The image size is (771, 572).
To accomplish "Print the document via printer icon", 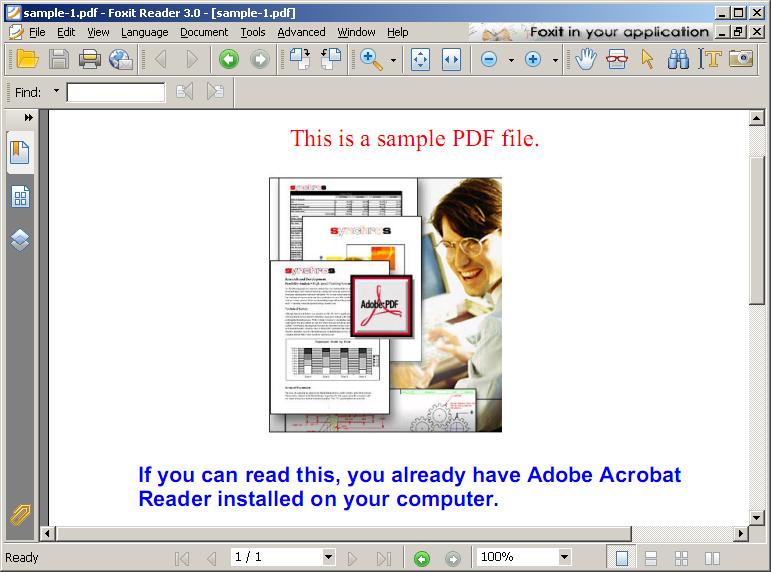I will 89,59.
